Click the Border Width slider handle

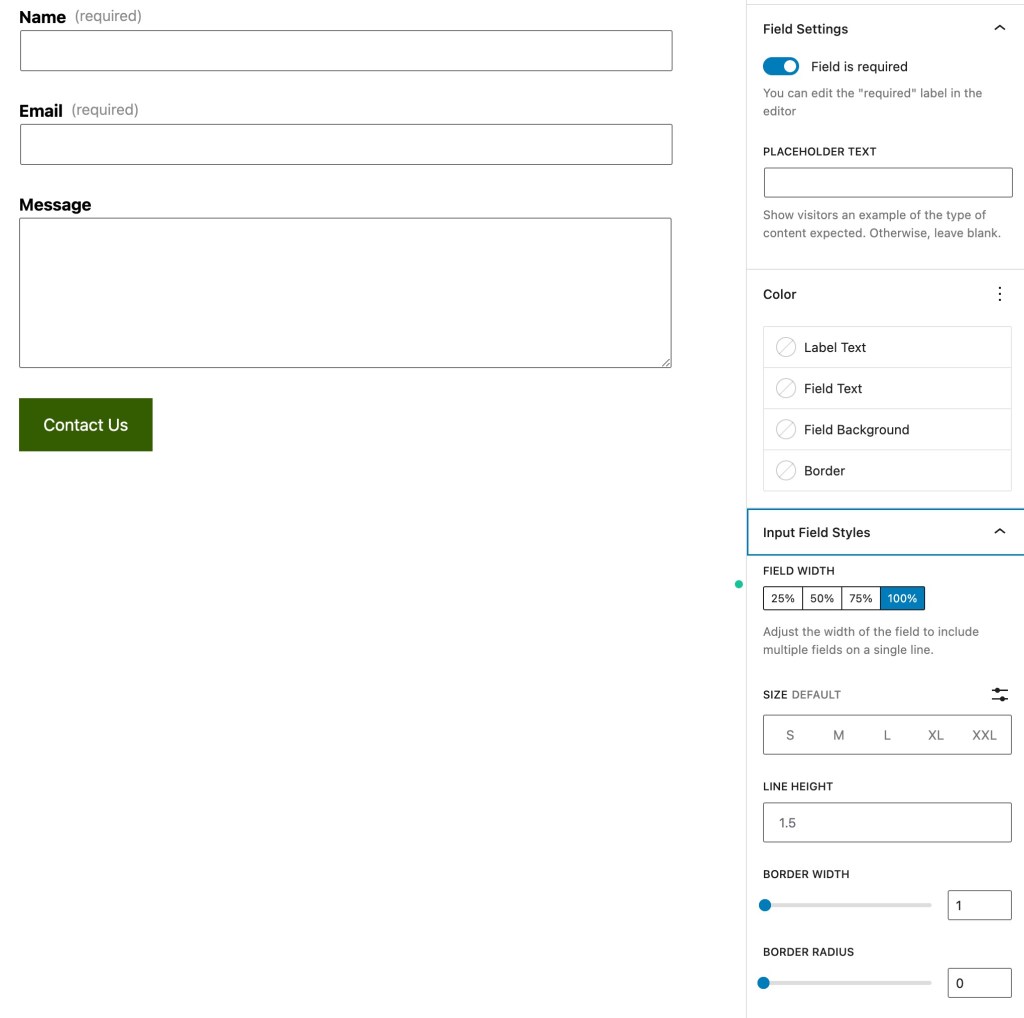click(x=765, y=905)
